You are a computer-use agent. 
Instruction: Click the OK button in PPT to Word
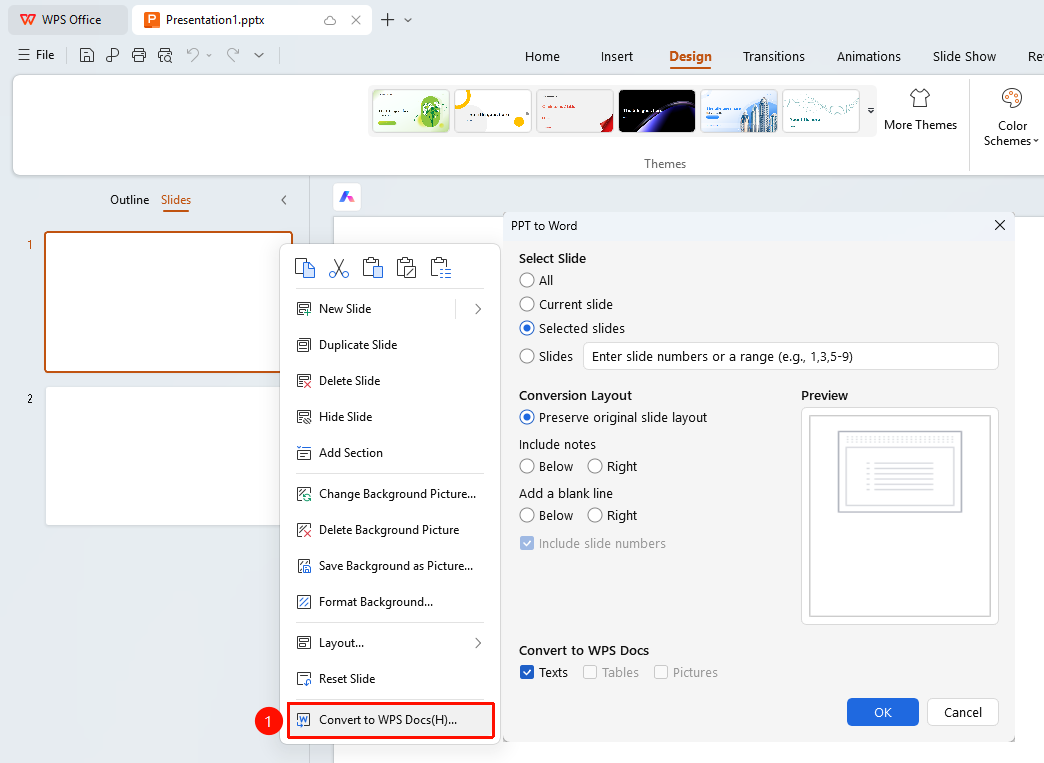click(x=883, y=712)
